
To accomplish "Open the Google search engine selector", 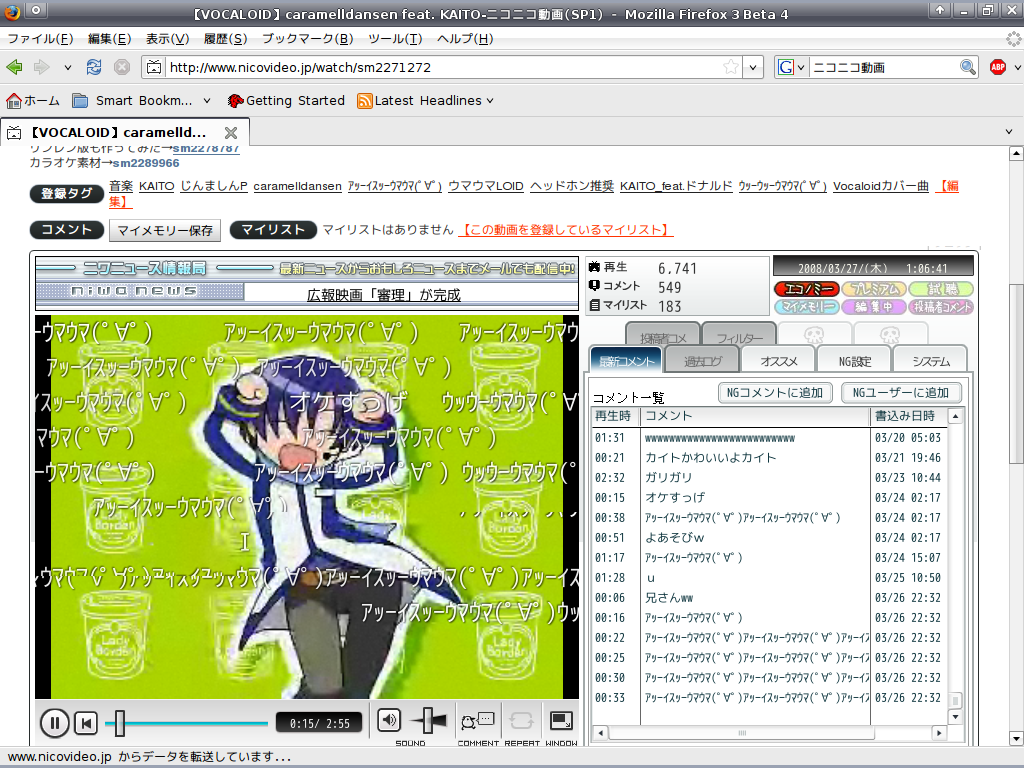I will 792,67.
